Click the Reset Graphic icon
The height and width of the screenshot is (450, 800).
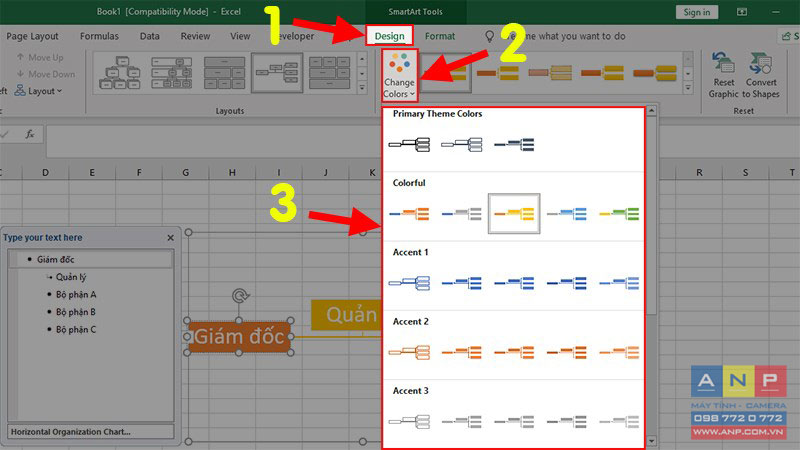coord(723,64)
